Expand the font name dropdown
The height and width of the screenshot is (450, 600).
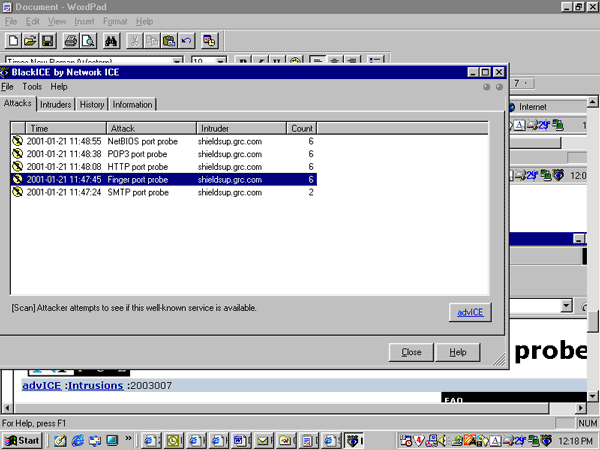click(x=178, y=62)
